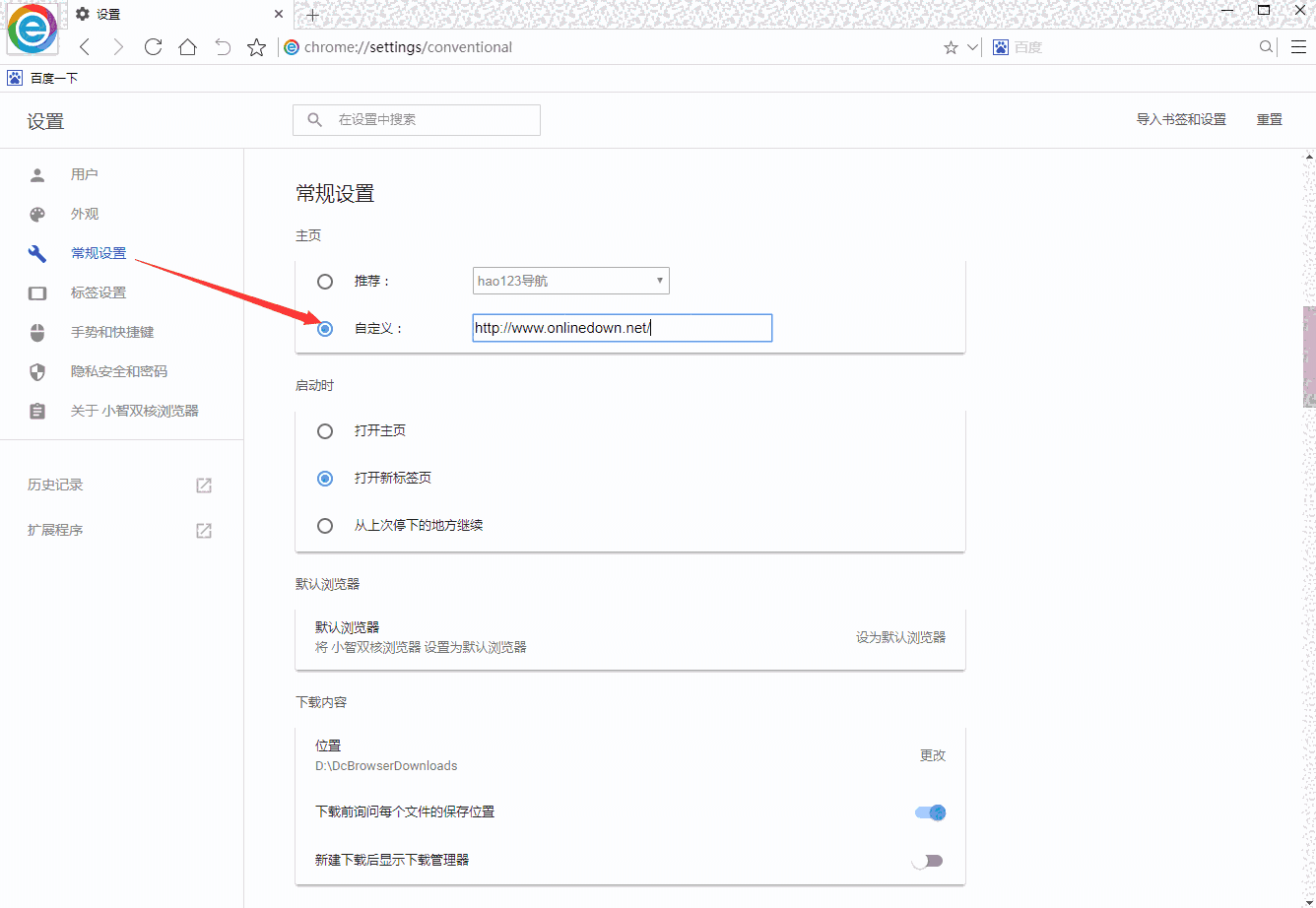Click 导入书签和设置 link
This screenshot has height=908, width=1316.
1180,118
